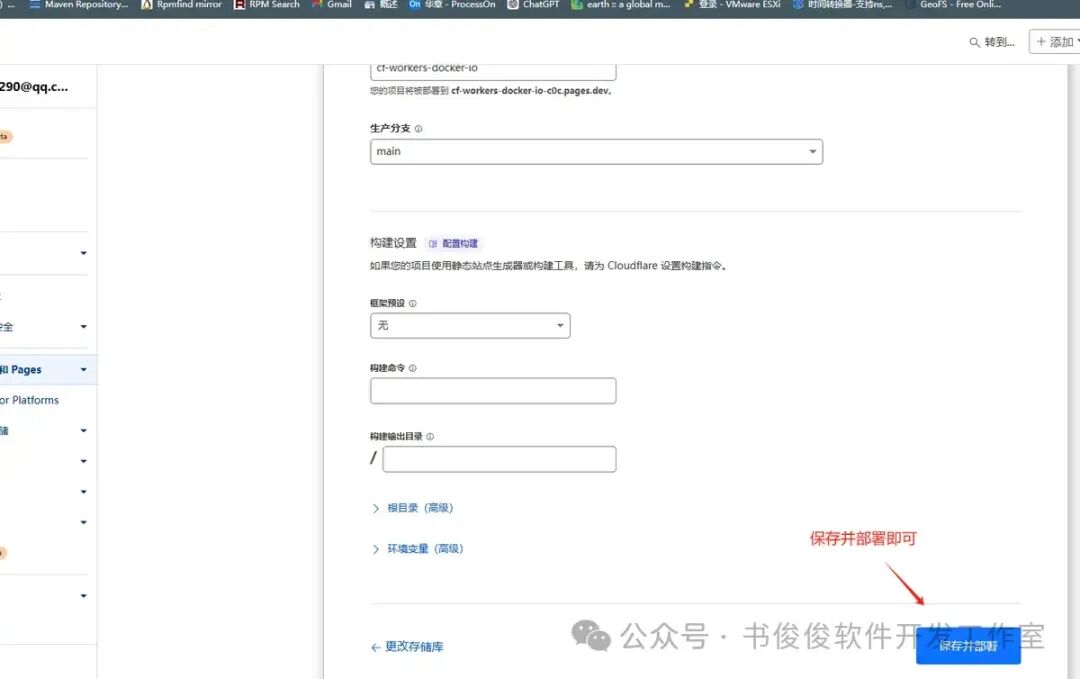Open the VMware ESXi login bookmark
1080x679 pixels.
pos(731,4)
